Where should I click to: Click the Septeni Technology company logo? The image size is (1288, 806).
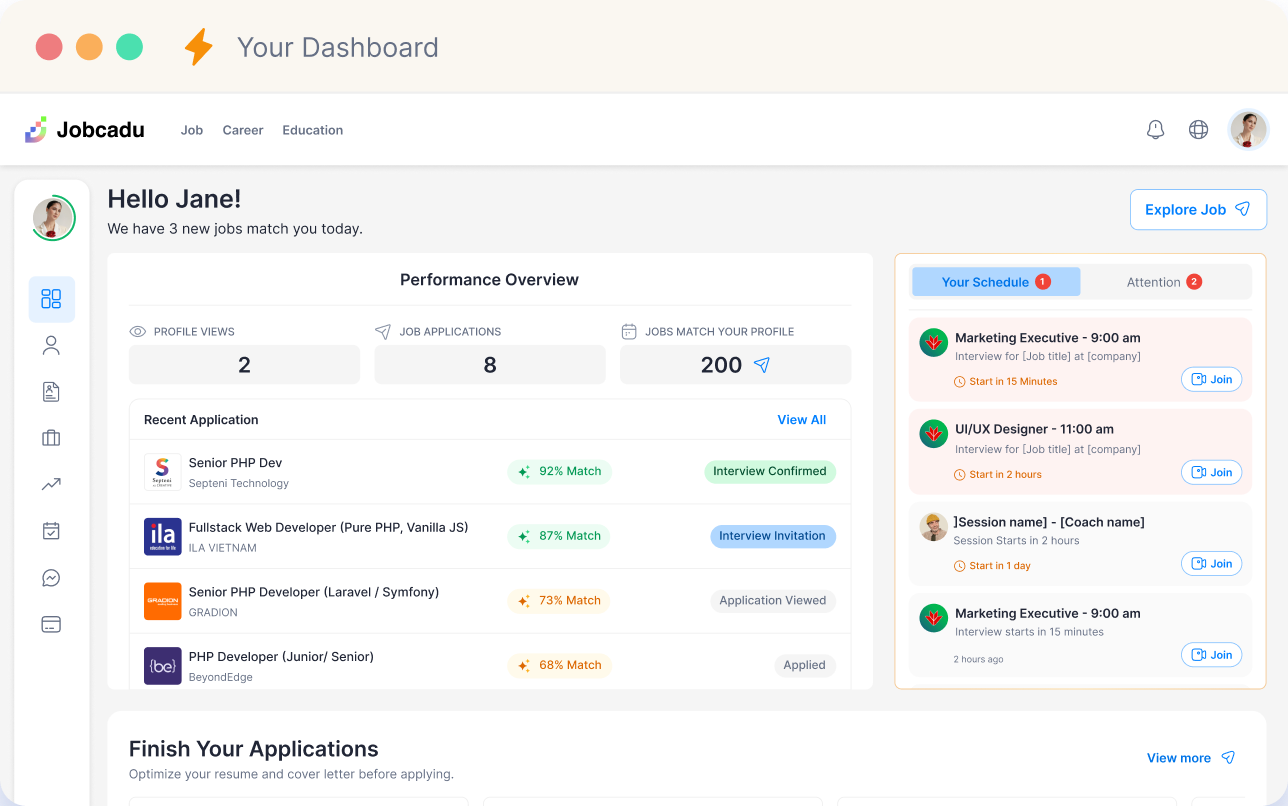point(163,472)
